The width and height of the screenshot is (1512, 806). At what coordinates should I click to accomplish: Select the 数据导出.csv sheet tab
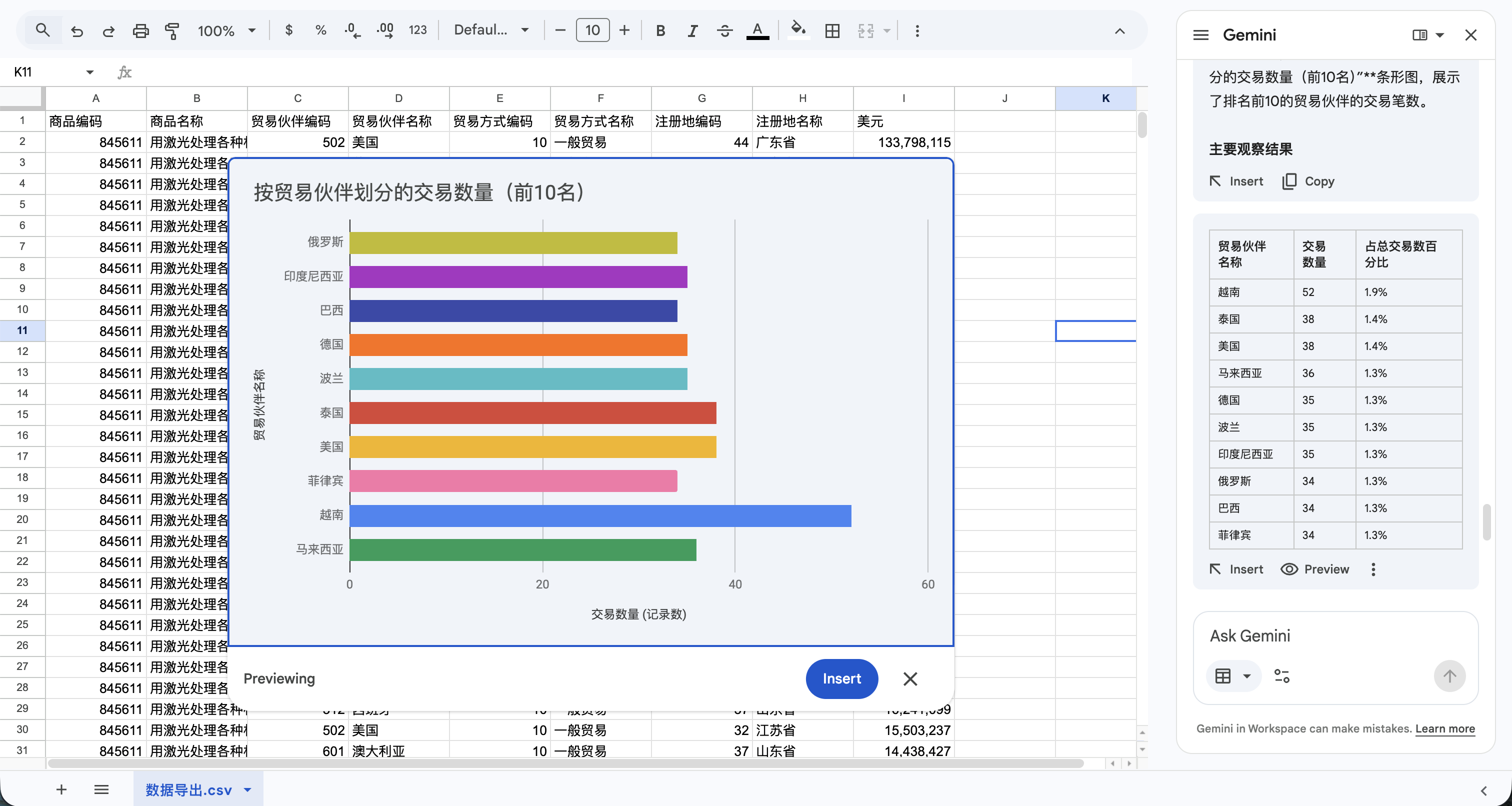(x=188, y=789)
